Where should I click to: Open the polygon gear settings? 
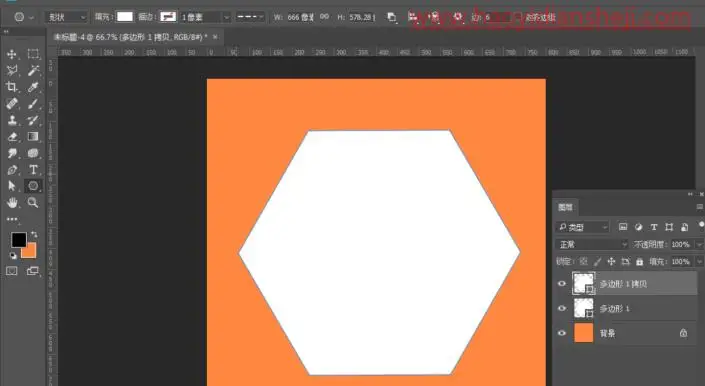pos(458,17)
